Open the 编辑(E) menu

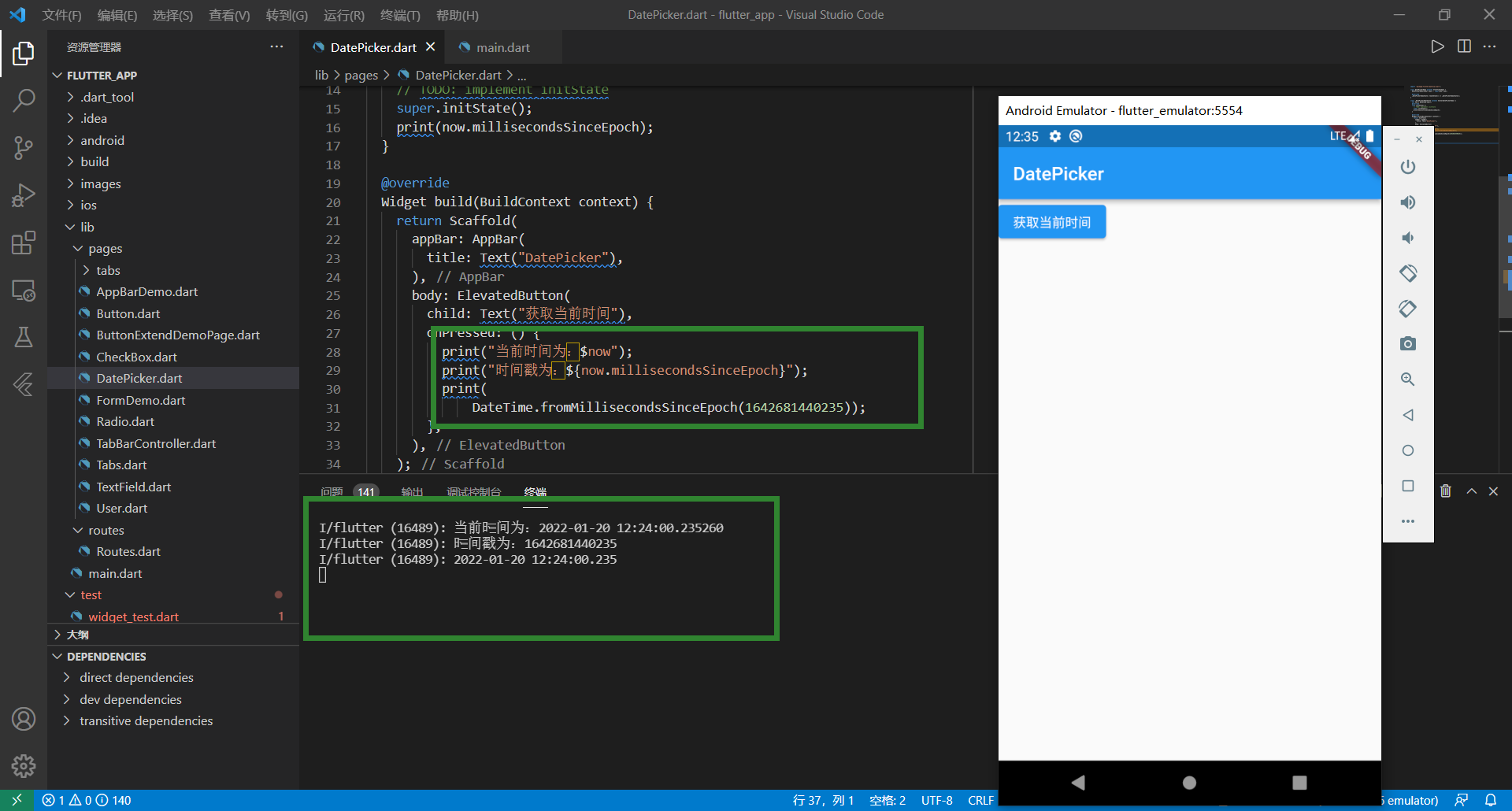[117, 15]
